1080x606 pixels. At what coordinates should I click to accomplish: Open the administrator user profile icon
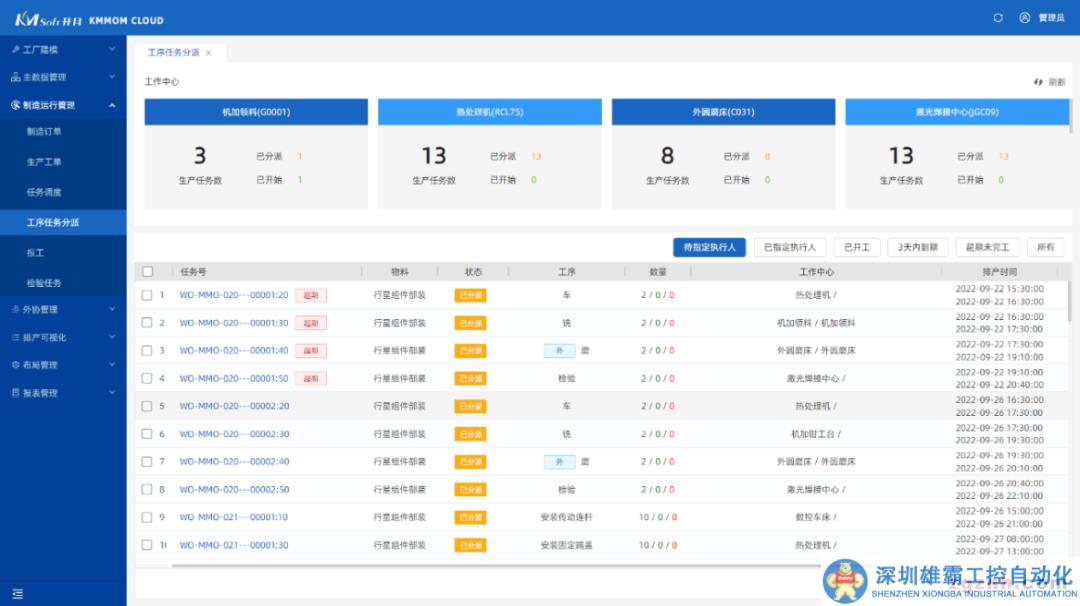1024,18
